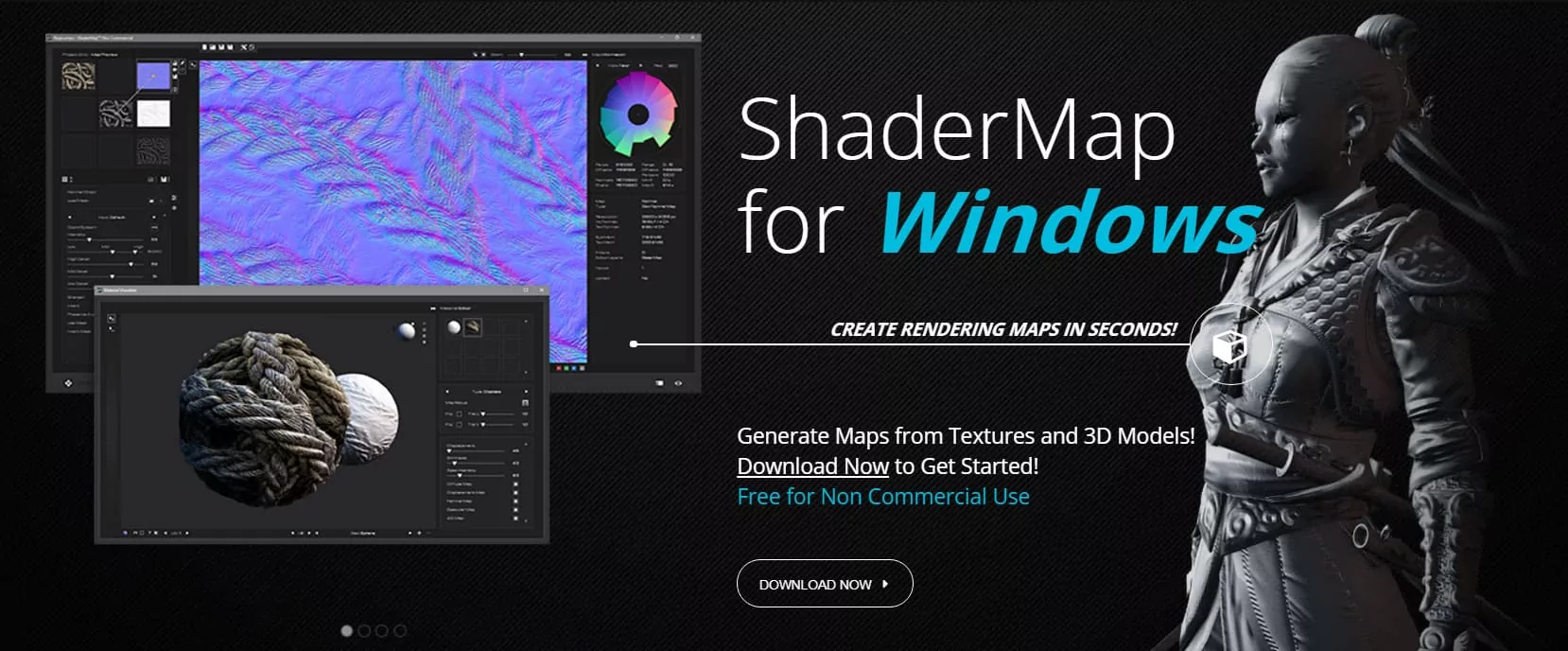Switch to the fourth carousel slide dot
Image resolution: width=1568 pixels, height=651 pixels.
click(x=400, y=630)
